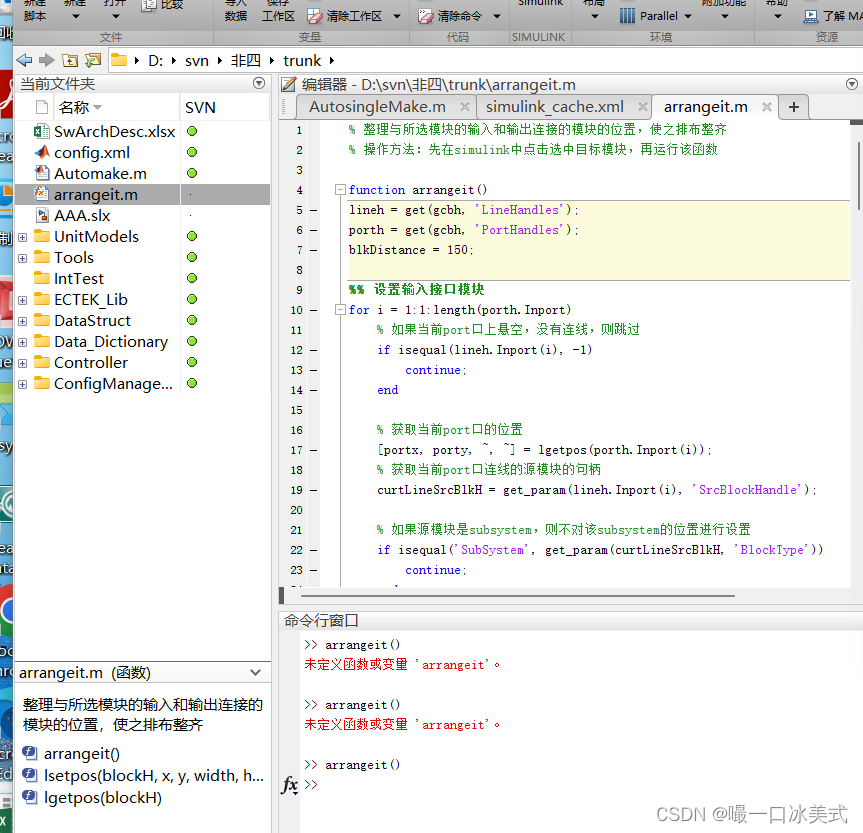
Task: Click SVN status icon of config.xml
Action: click(192, 152)
